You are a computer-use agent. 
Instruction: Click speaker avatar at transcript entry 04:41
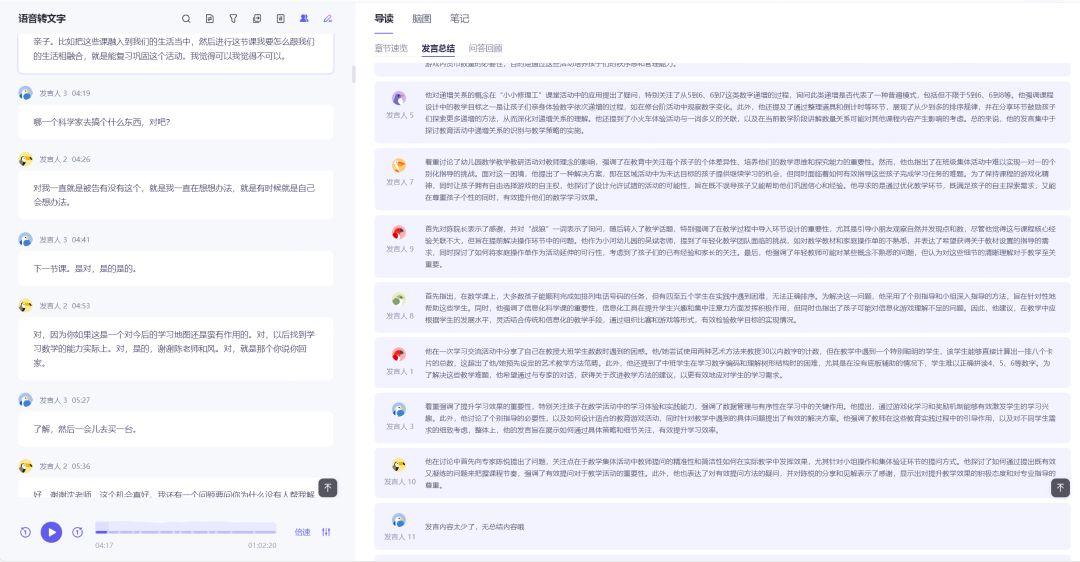25,240
